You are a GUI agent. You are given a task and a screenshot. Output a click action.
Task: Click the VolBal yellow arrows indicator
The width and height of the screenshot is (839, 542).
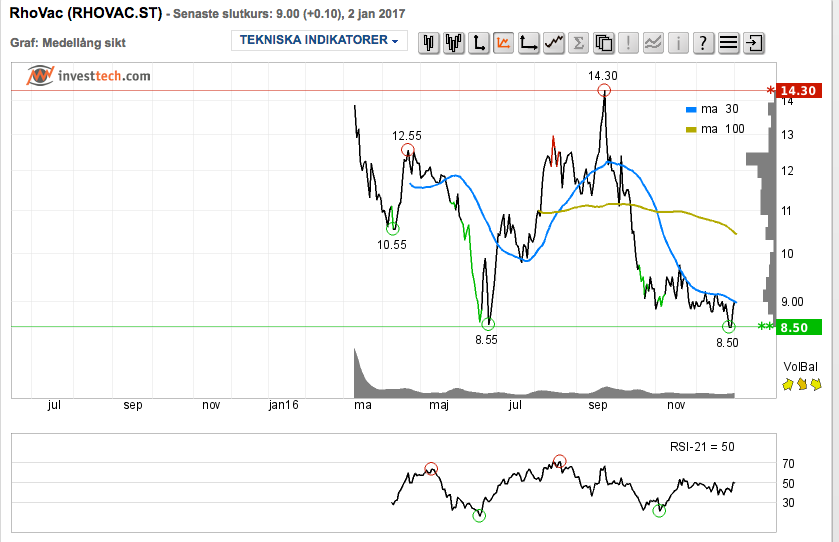[x=802, y=383]
